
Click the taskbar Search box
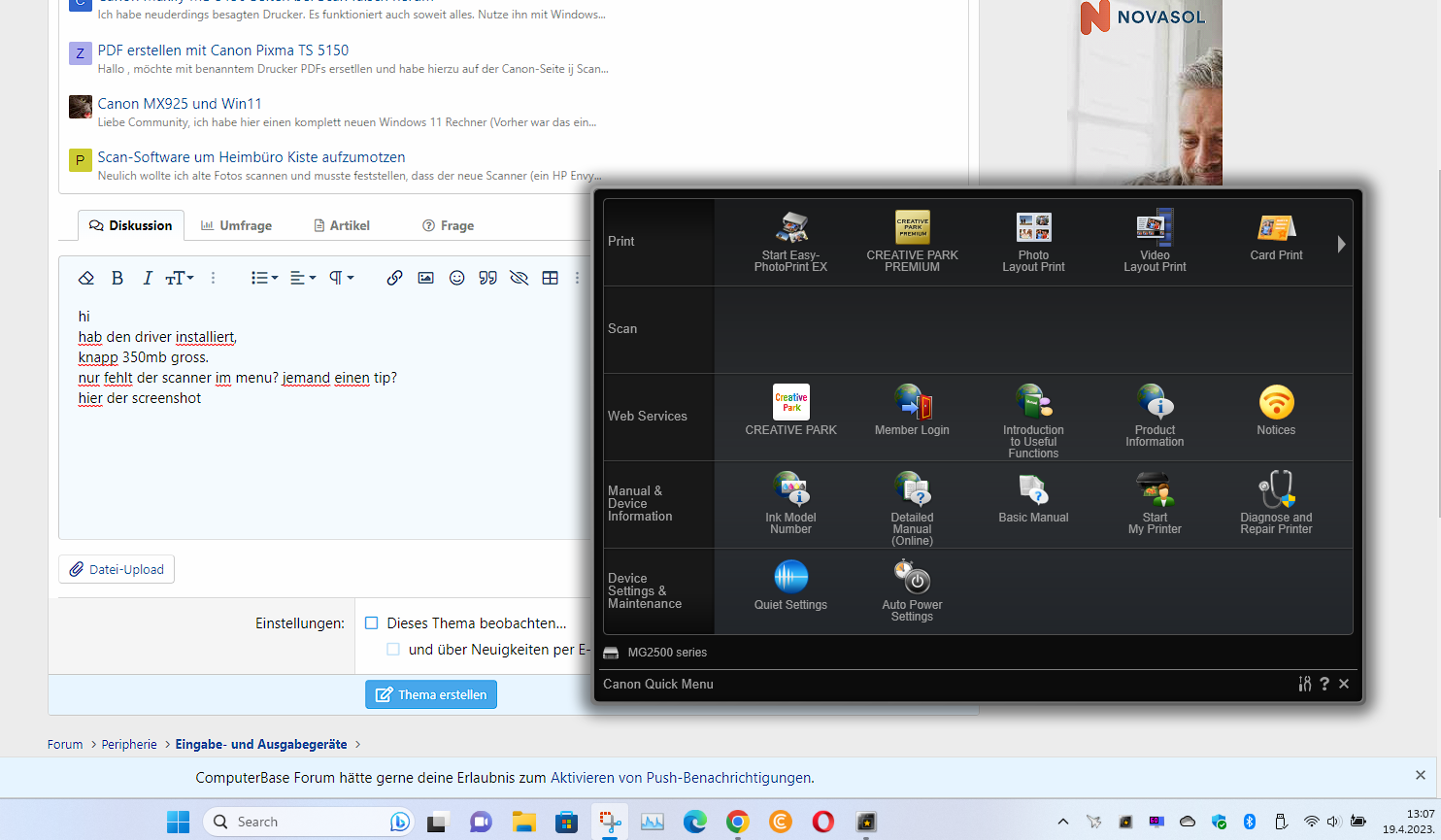coord(308,822)
